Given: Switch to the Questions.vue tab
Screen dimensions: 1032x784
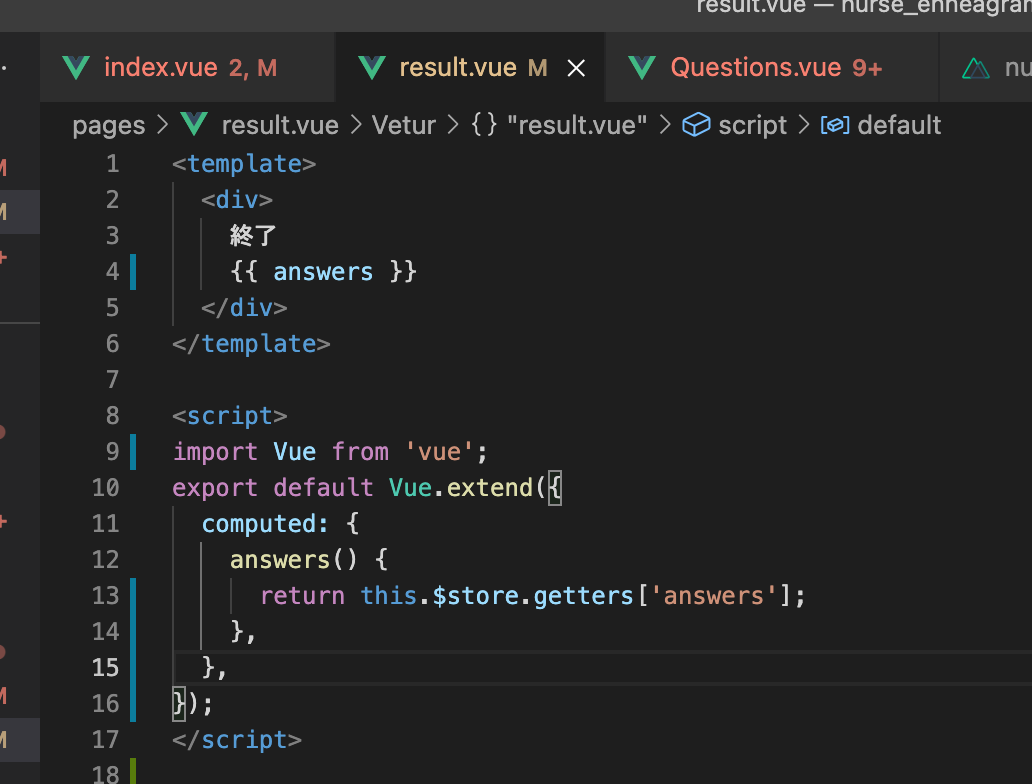Looking at the screenshot, I should pyautogui.click(x=755, y=68).
